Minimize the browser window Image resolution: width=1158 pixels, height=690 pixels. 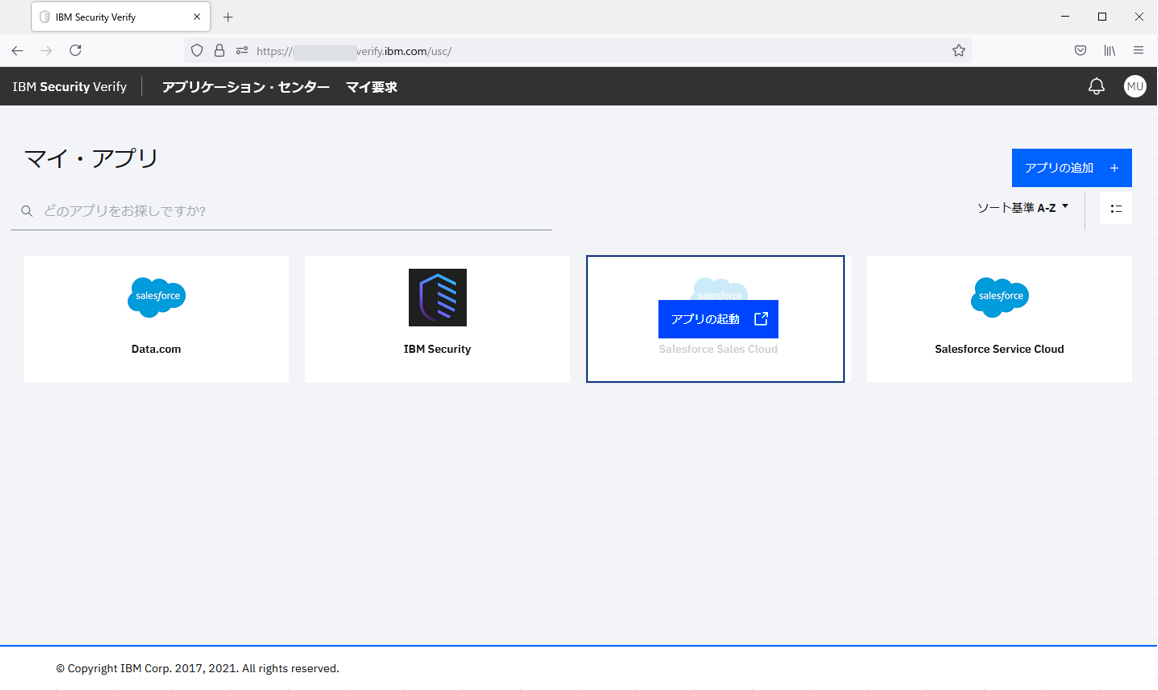(x=1065, y=16)
